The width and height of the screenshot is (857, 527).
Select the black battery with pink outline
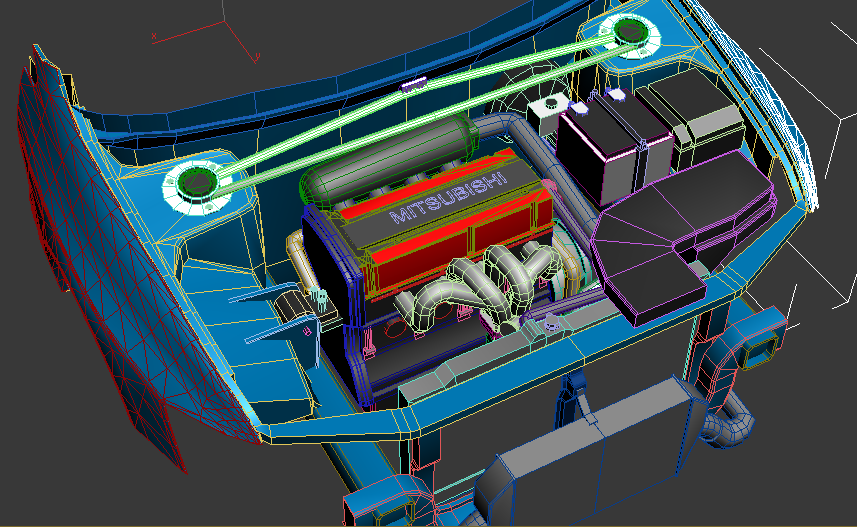pyautogui.click(x=613, y=147)
